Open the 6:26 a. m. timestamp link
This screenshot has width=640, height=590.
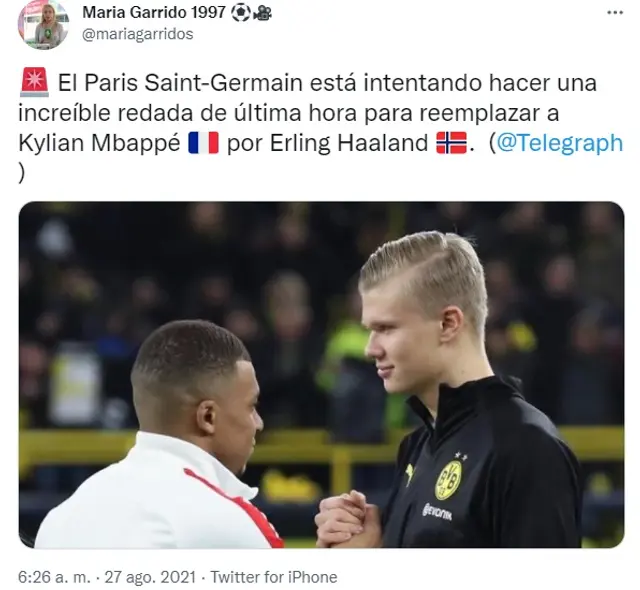[54, 577]
